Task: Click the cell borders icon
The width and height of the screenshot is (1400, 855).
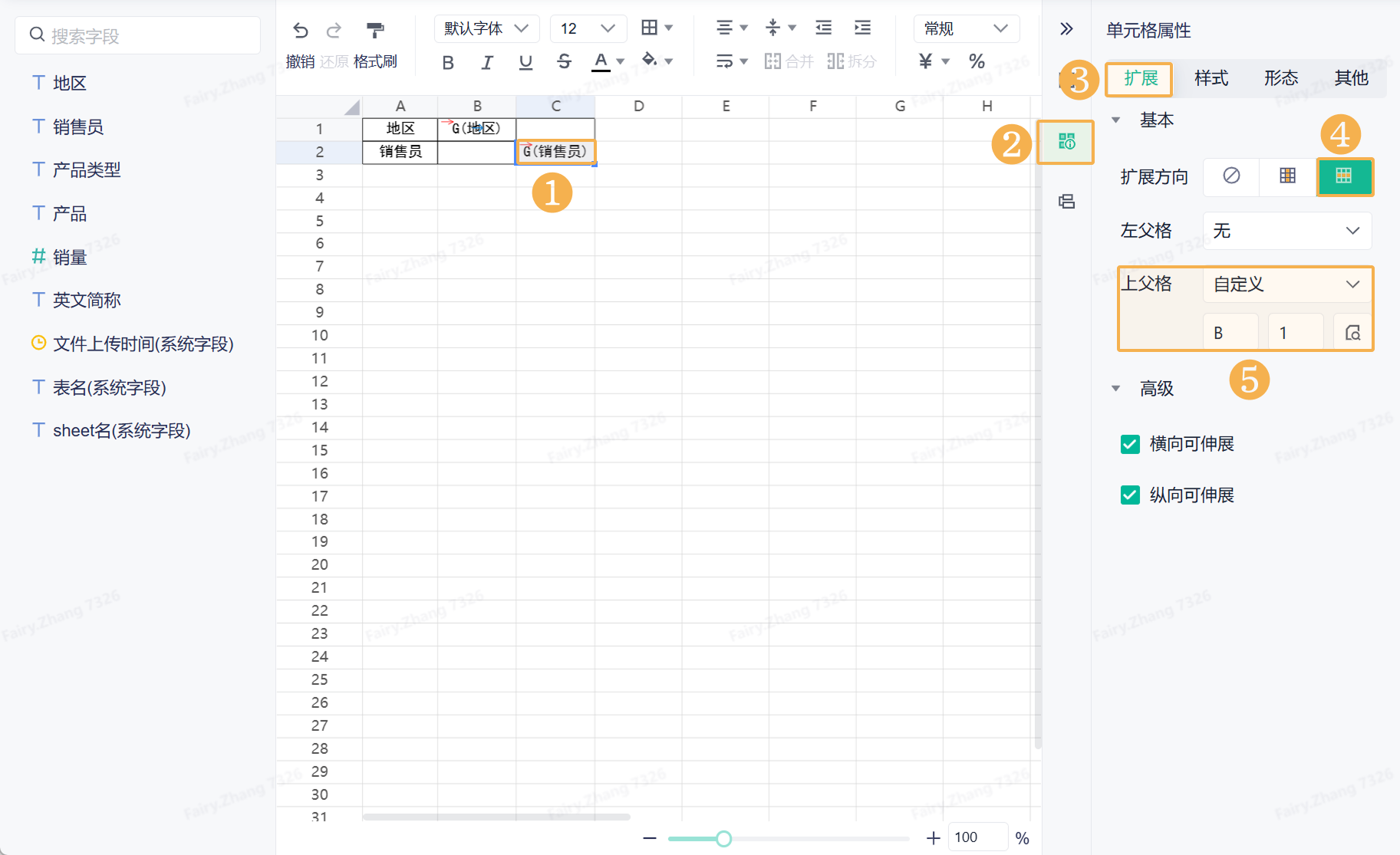Action: pyautogui.click(x=649, y=28)
